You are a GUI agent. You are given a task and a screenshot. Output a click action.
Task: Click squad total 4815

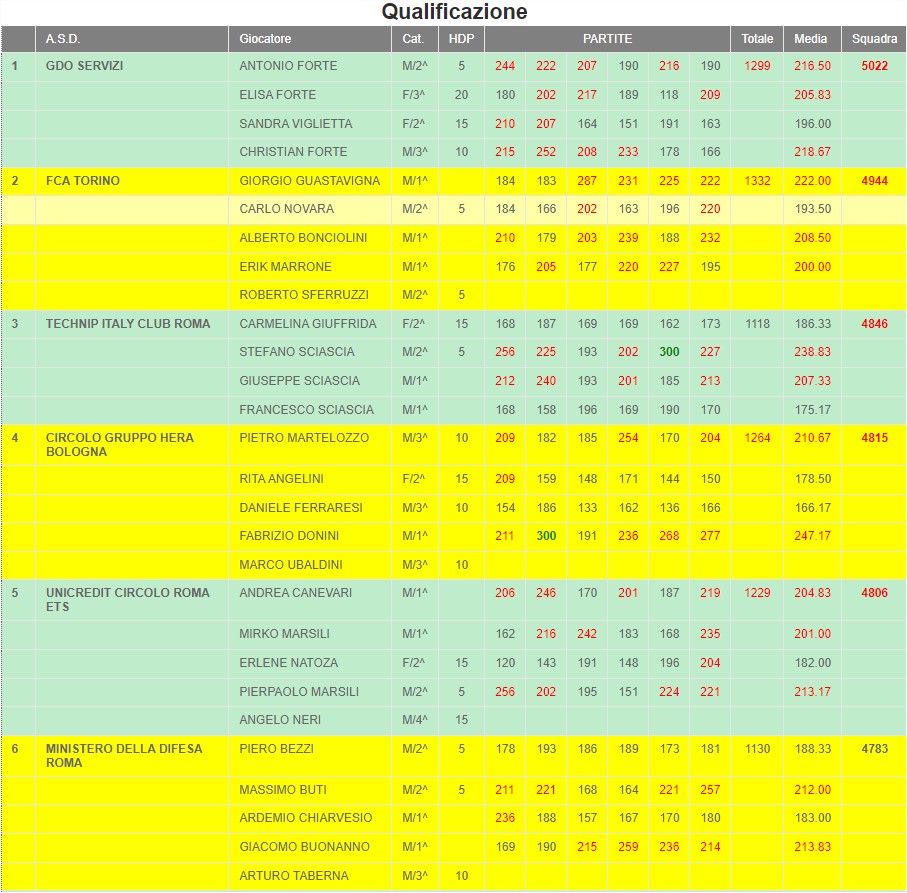tap(874, 438)
